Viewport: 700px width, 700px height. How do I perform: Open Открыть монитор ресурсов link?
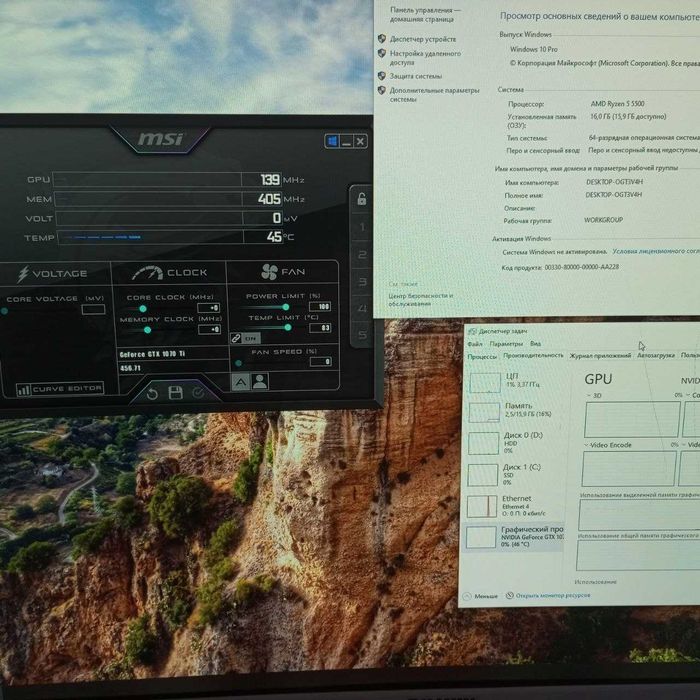pos(548,596)
